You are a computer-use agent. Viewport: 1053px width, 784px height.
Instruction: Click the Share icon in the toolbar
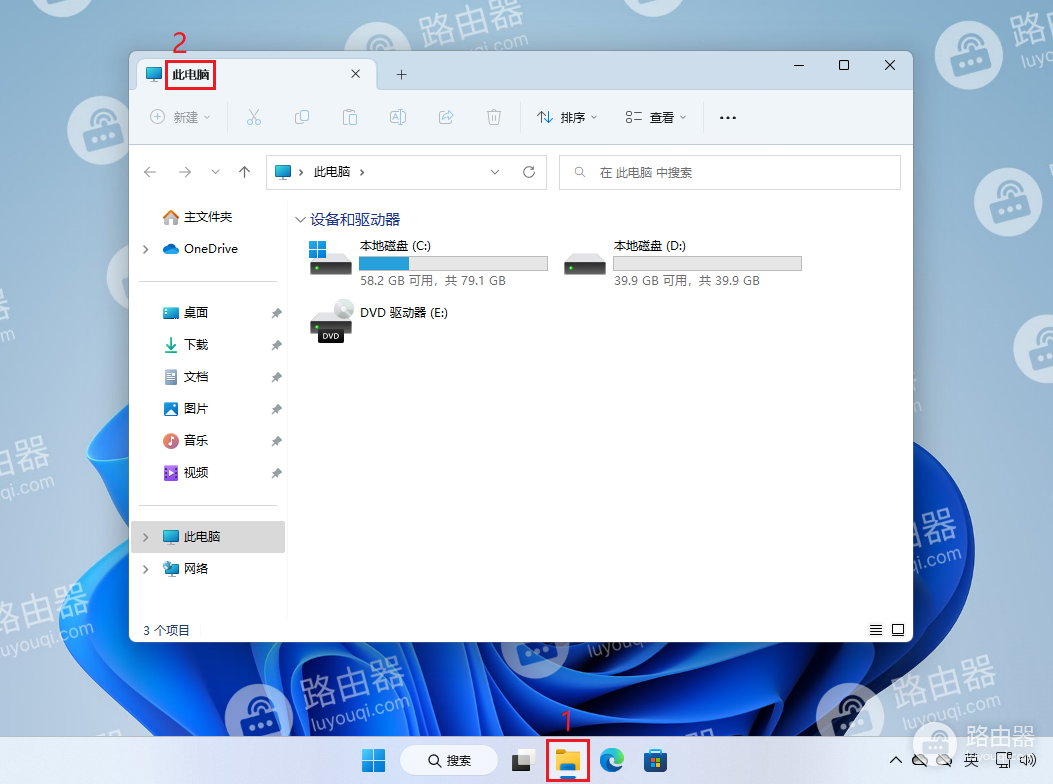pyautogui.click(x=445, y=117)
